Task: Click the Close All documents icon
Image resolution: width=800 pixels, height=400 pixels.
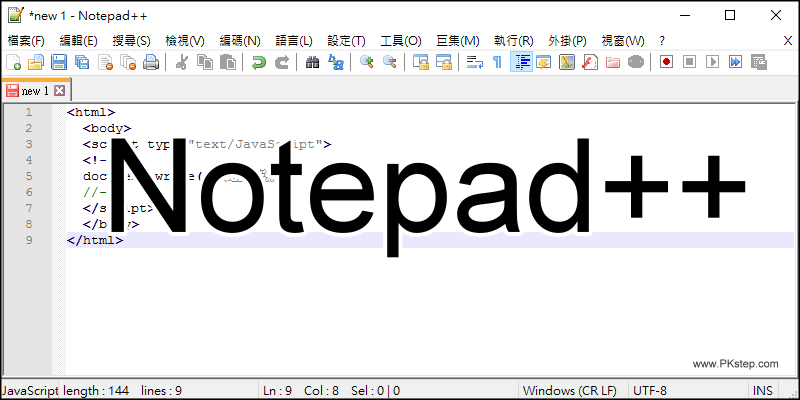Action: (x=128, y=62)
